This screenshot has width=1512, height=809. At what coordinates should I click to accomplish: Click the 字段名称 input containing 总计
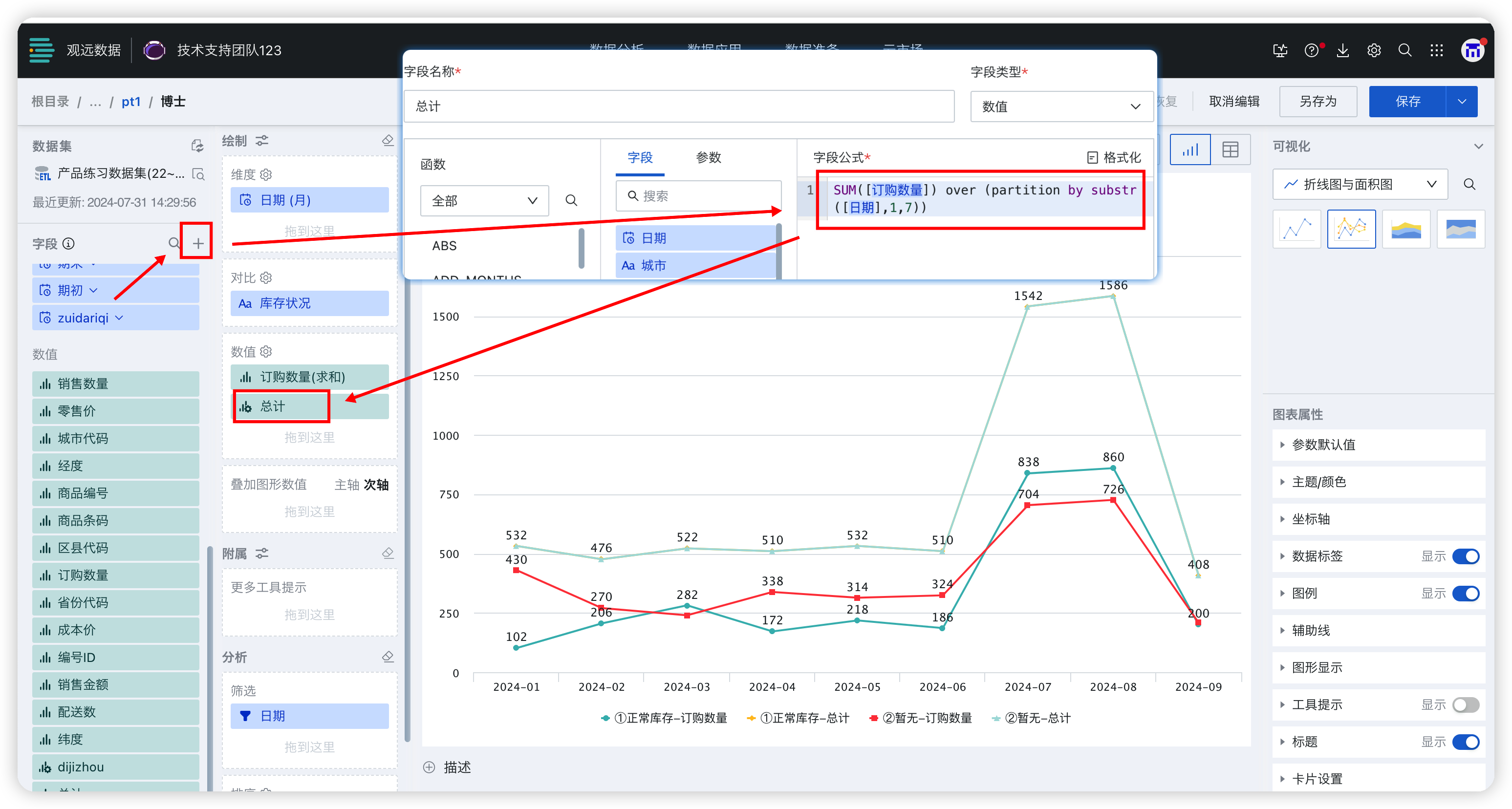point(679,106)
